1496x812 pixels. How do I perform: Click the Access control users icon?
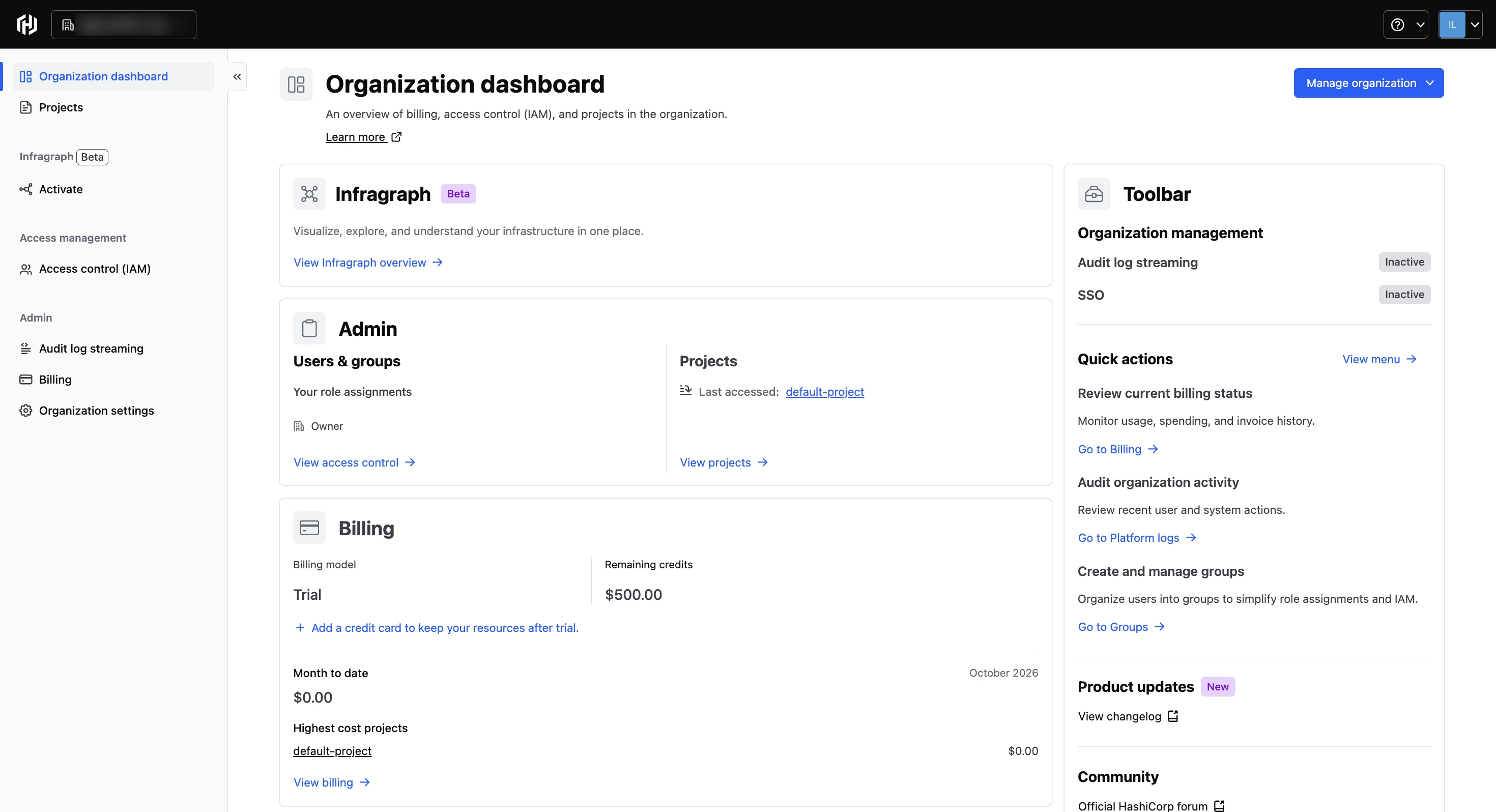coord(25,269)
